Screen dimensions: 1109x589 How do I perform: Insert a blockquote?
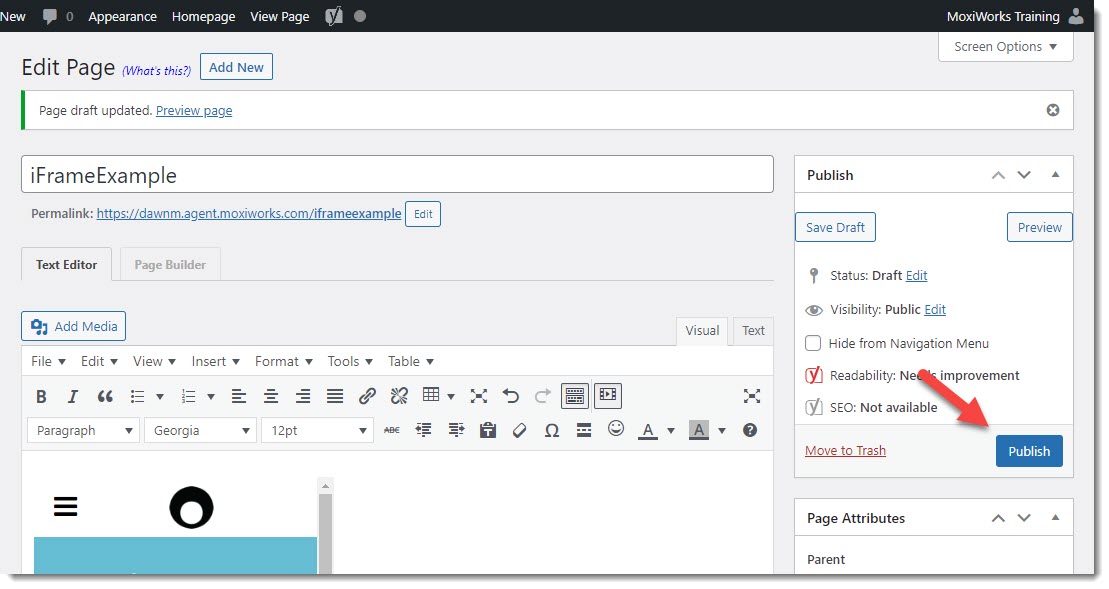(x=105, y=396)
